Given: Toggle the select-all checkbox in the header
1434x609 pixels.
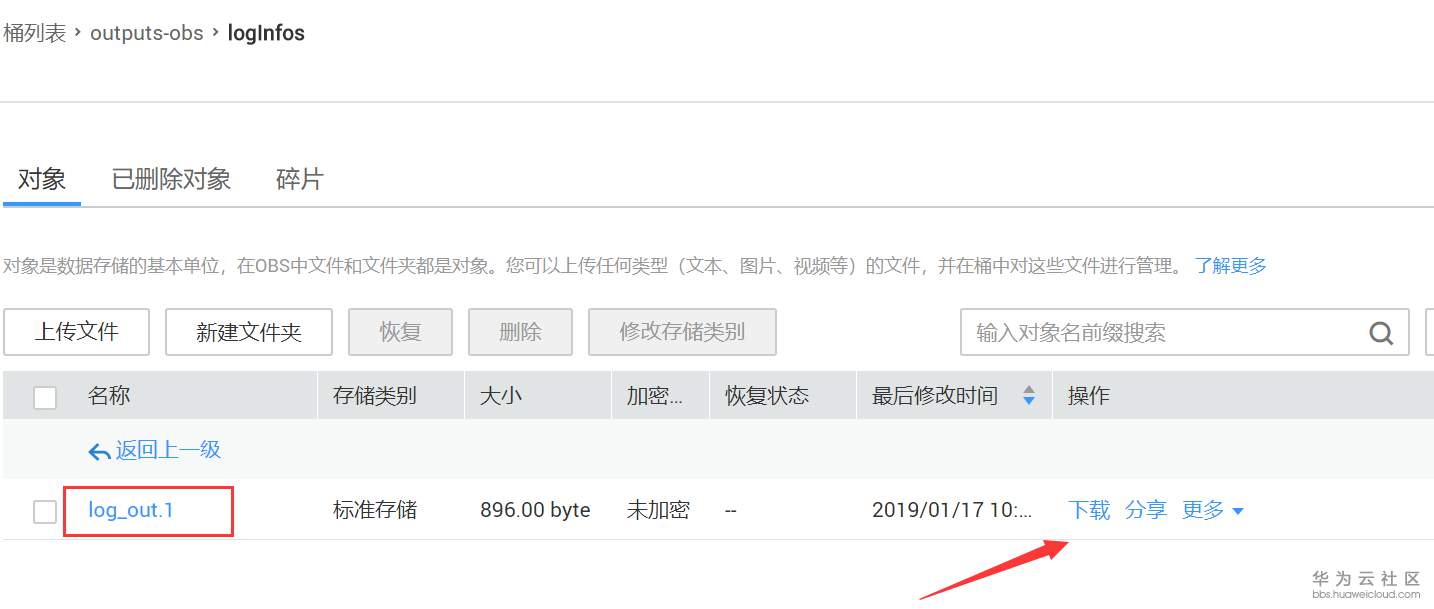Looking at the screenshot, I should (45, 397).
